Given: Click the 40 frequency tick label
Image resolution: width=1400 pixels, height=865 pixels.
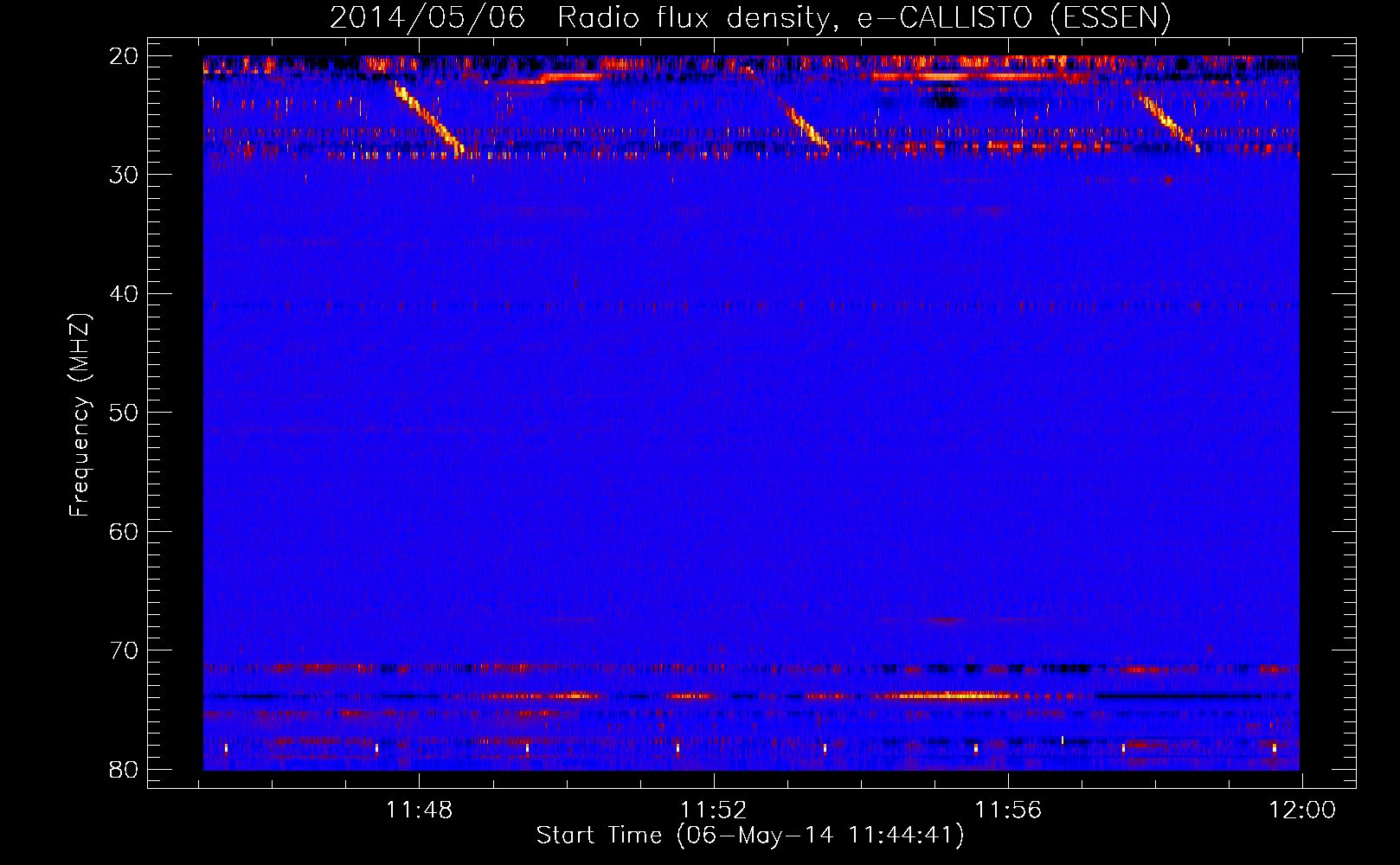Looking at the screenshot, I should (124, 294).
